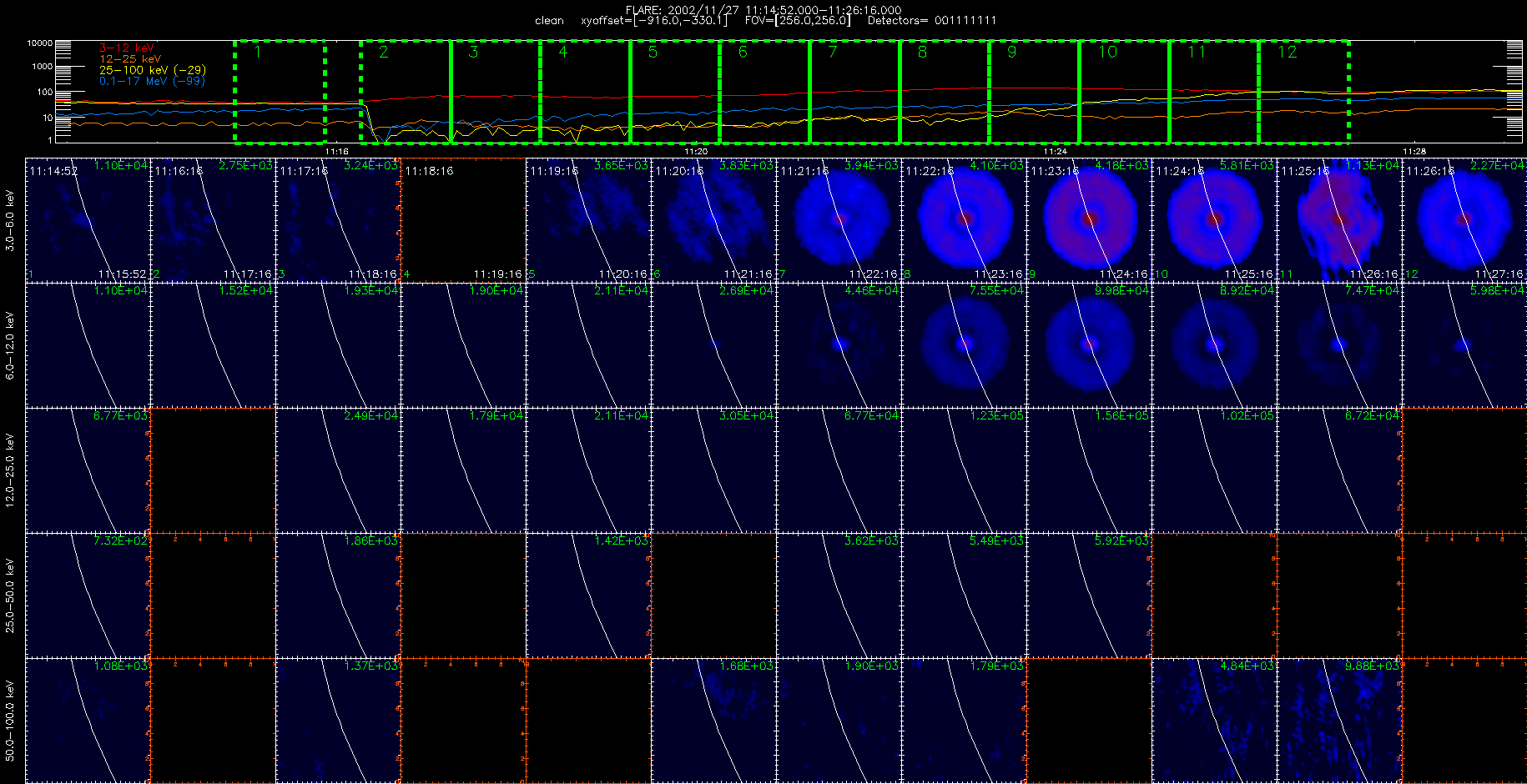Pick interval 3 marker in the light curve plot

tap(473, 52)
